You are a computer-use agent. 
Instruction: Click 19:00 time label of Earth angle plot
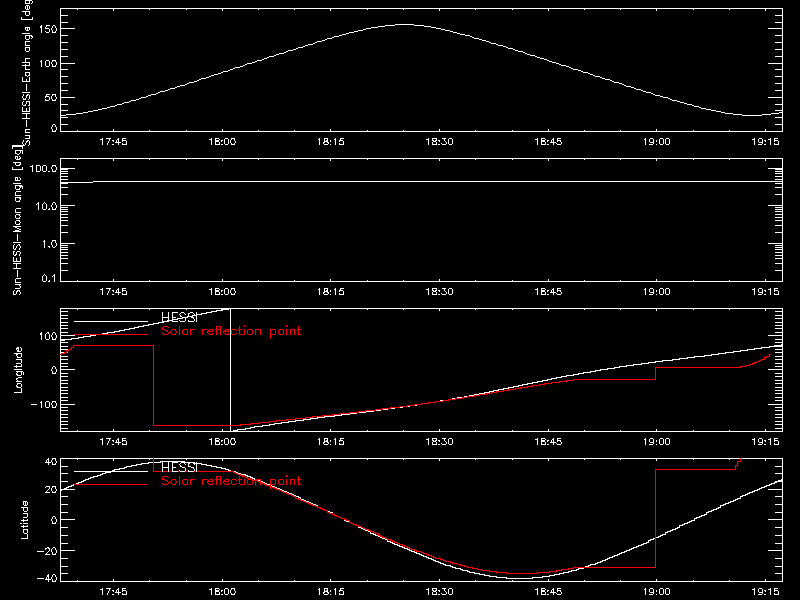click(657, 142)
